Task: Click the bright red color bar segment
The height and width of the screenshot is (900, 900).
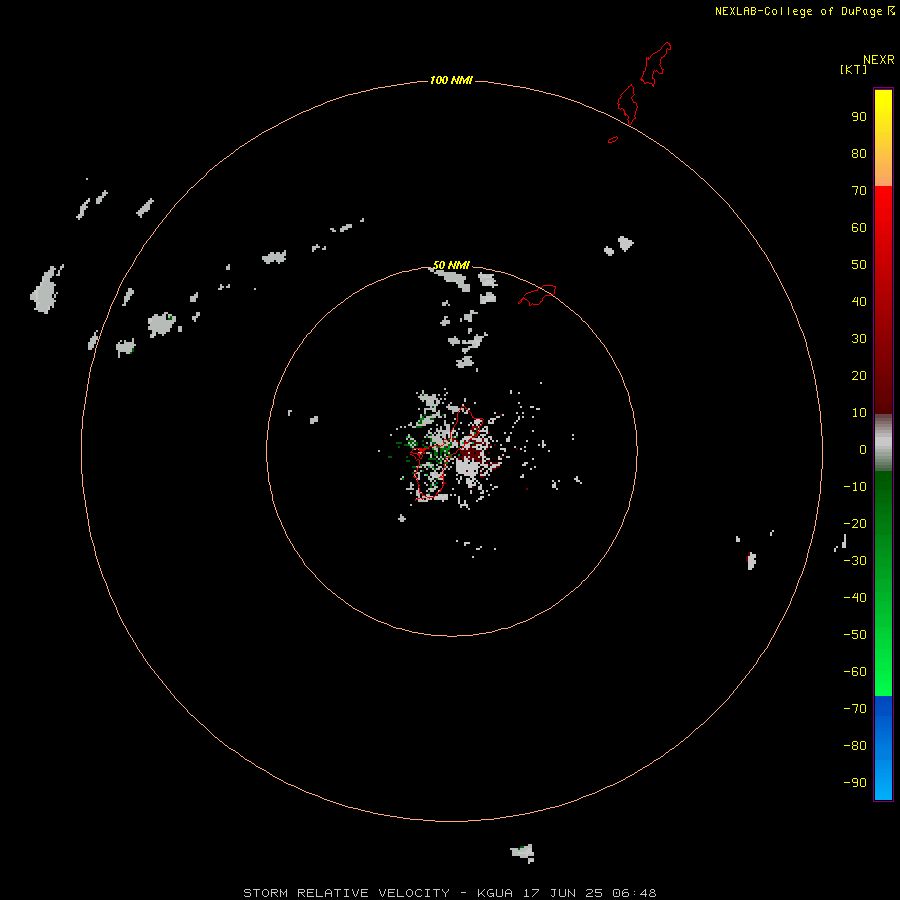Action: point(883,212)
